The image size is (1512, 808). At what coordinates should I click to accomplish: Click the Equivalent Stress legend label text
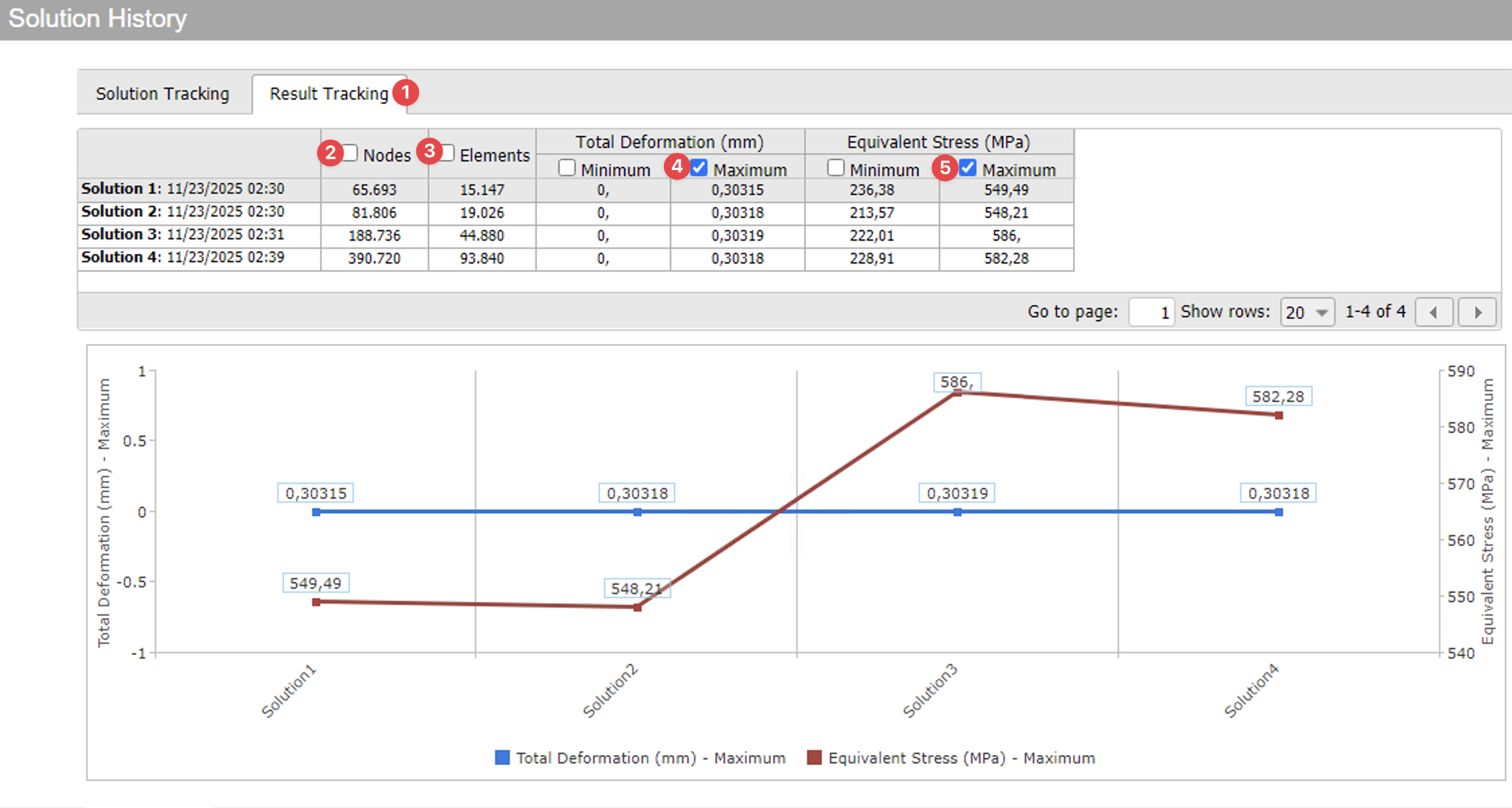click(962, 758)
